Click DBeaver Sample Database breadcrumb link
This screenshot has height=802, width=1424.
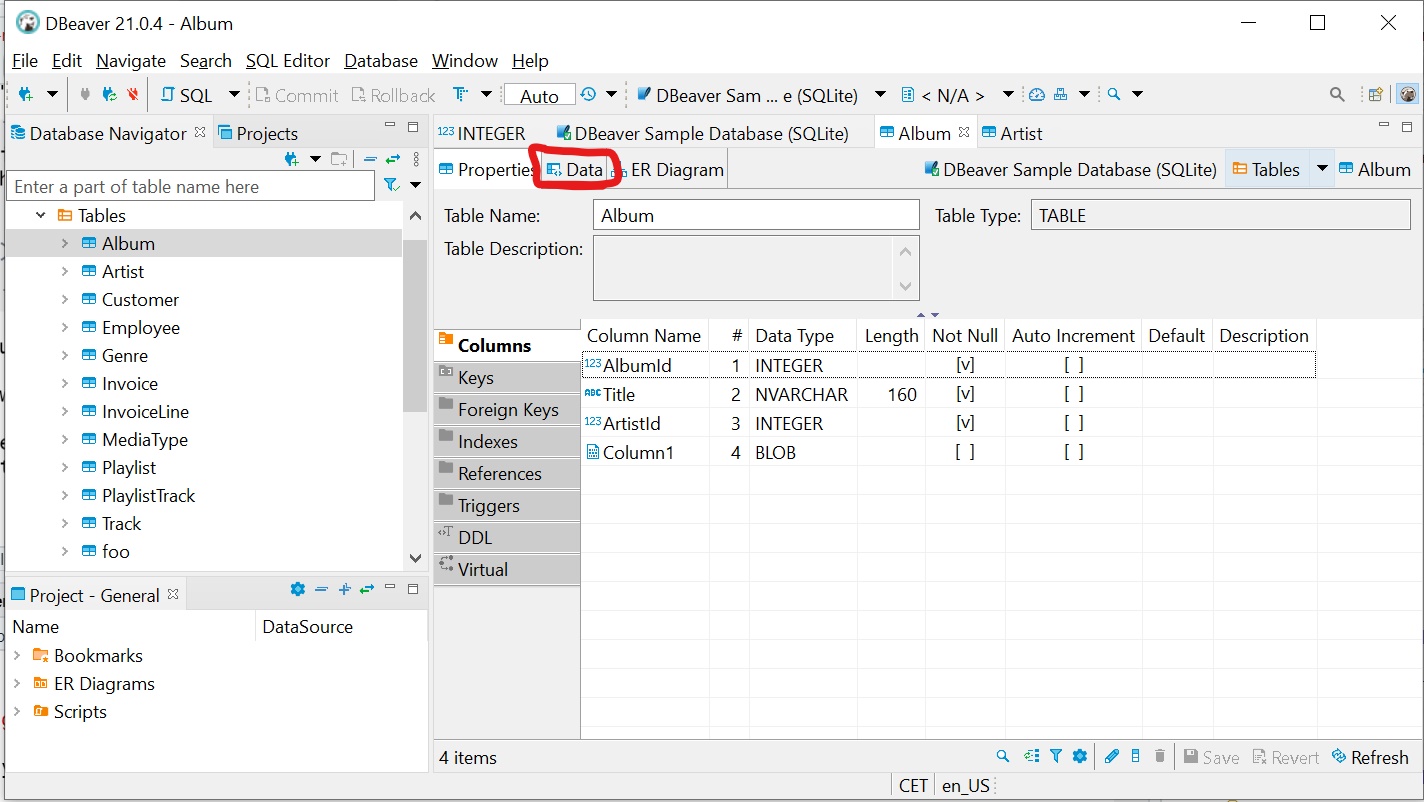click(1069, 169)
